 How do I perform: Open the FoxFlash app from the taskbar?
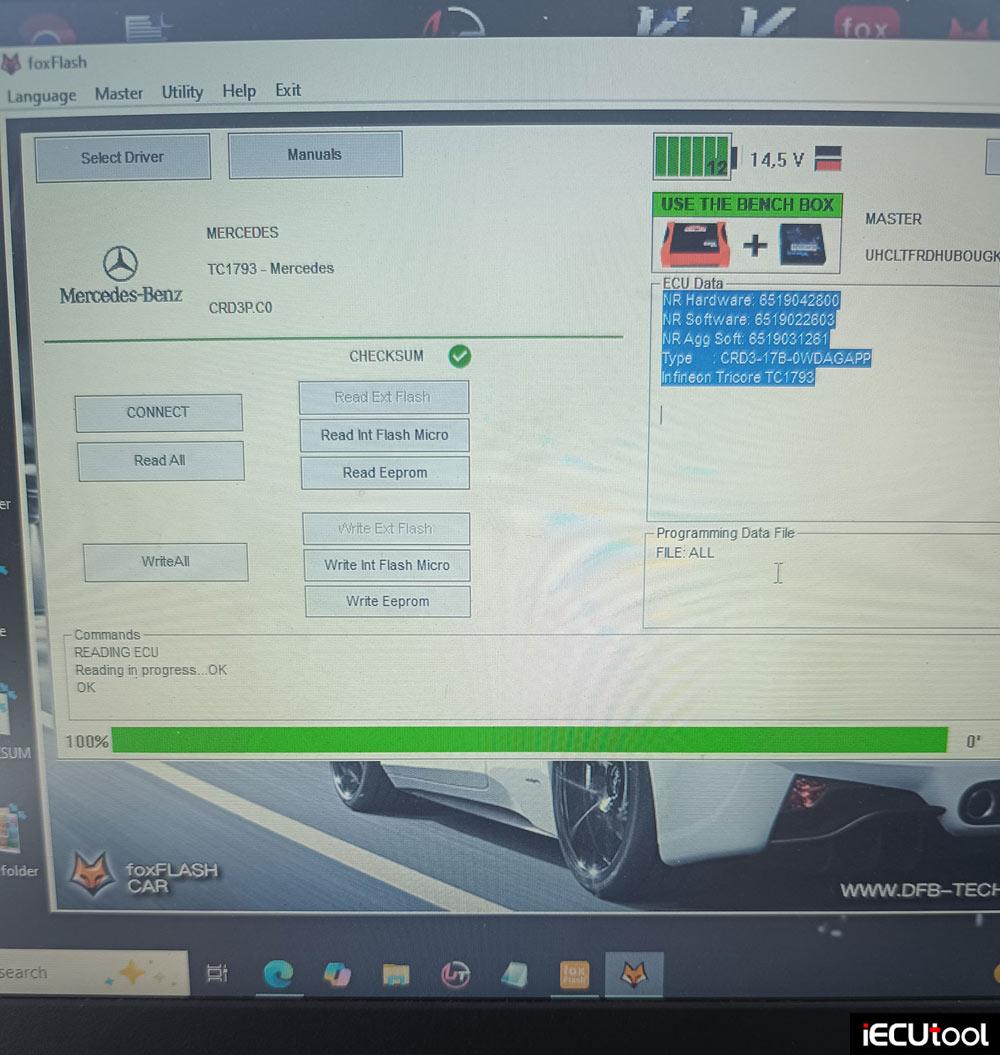(x=634, y=971)
